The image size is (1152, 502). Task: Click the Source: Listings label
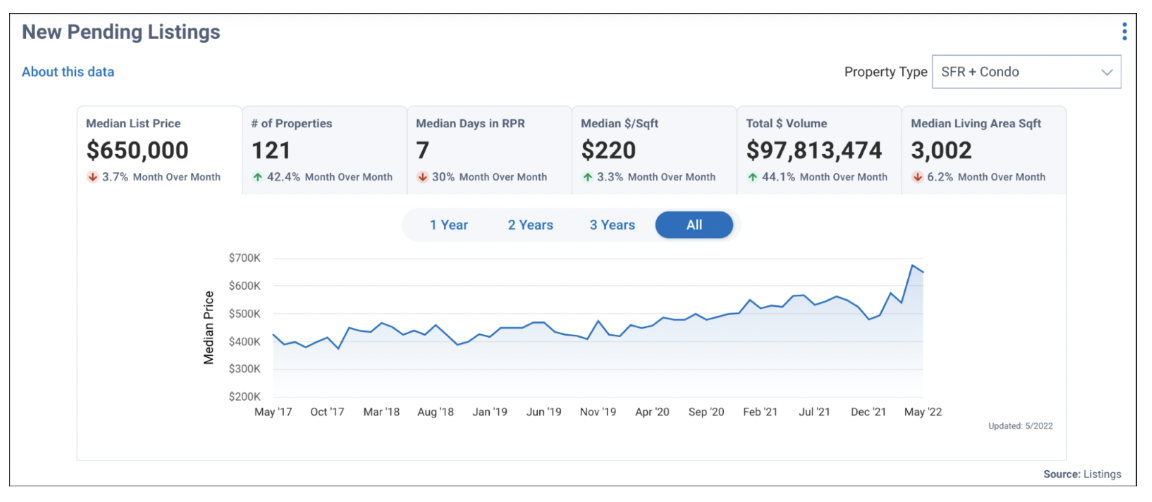tap(1082, 474)
